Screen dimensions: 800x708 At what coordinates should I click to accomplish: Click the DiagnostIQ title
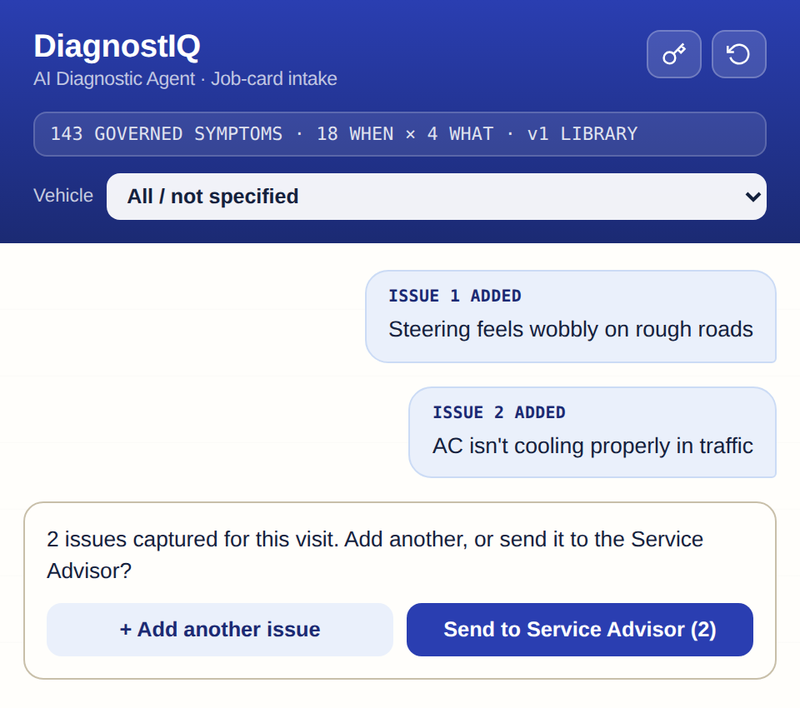pos(117,46)
